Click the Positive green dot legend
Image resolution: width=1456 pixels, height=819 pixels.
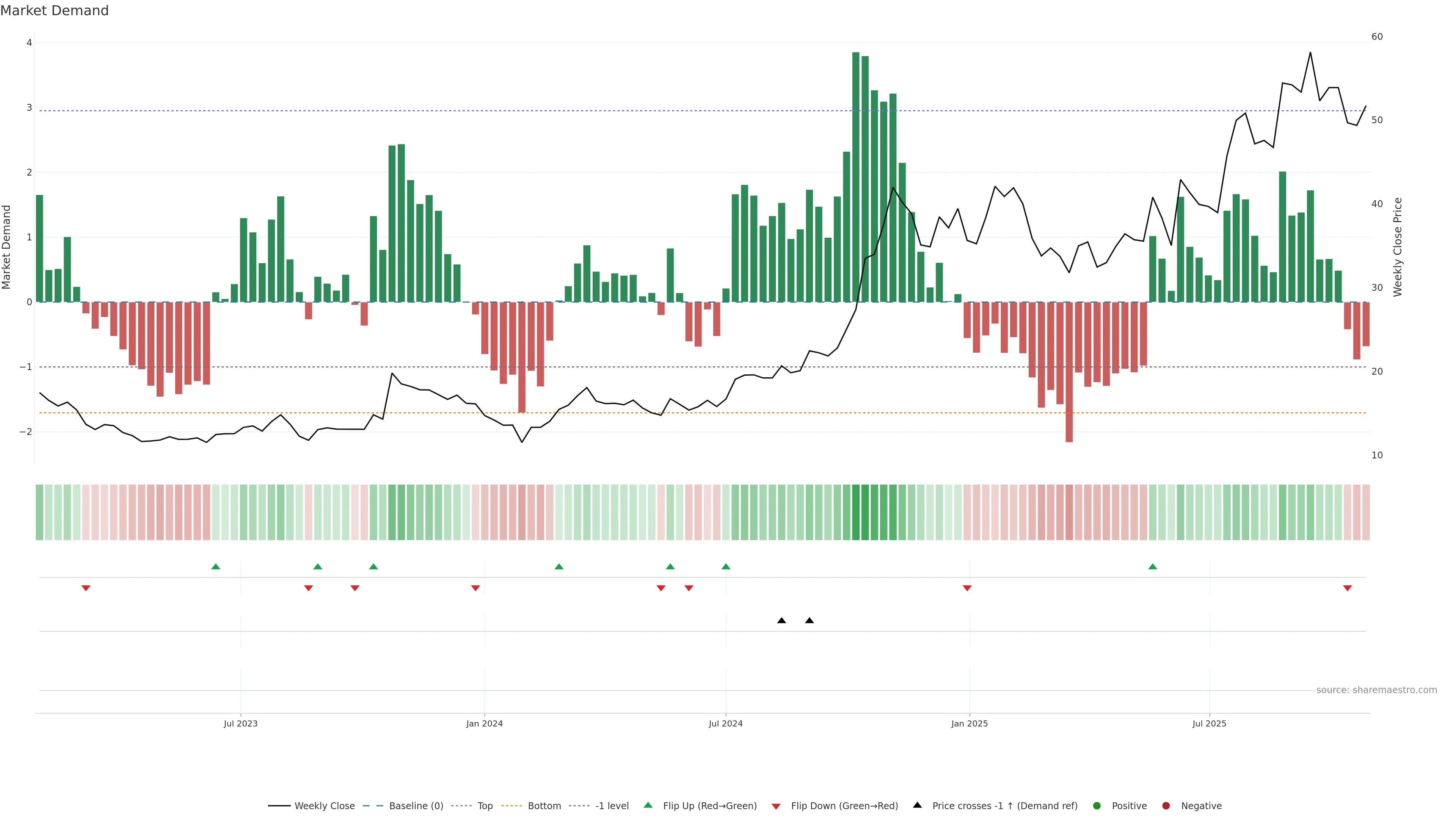click(x=1097, y=806)
